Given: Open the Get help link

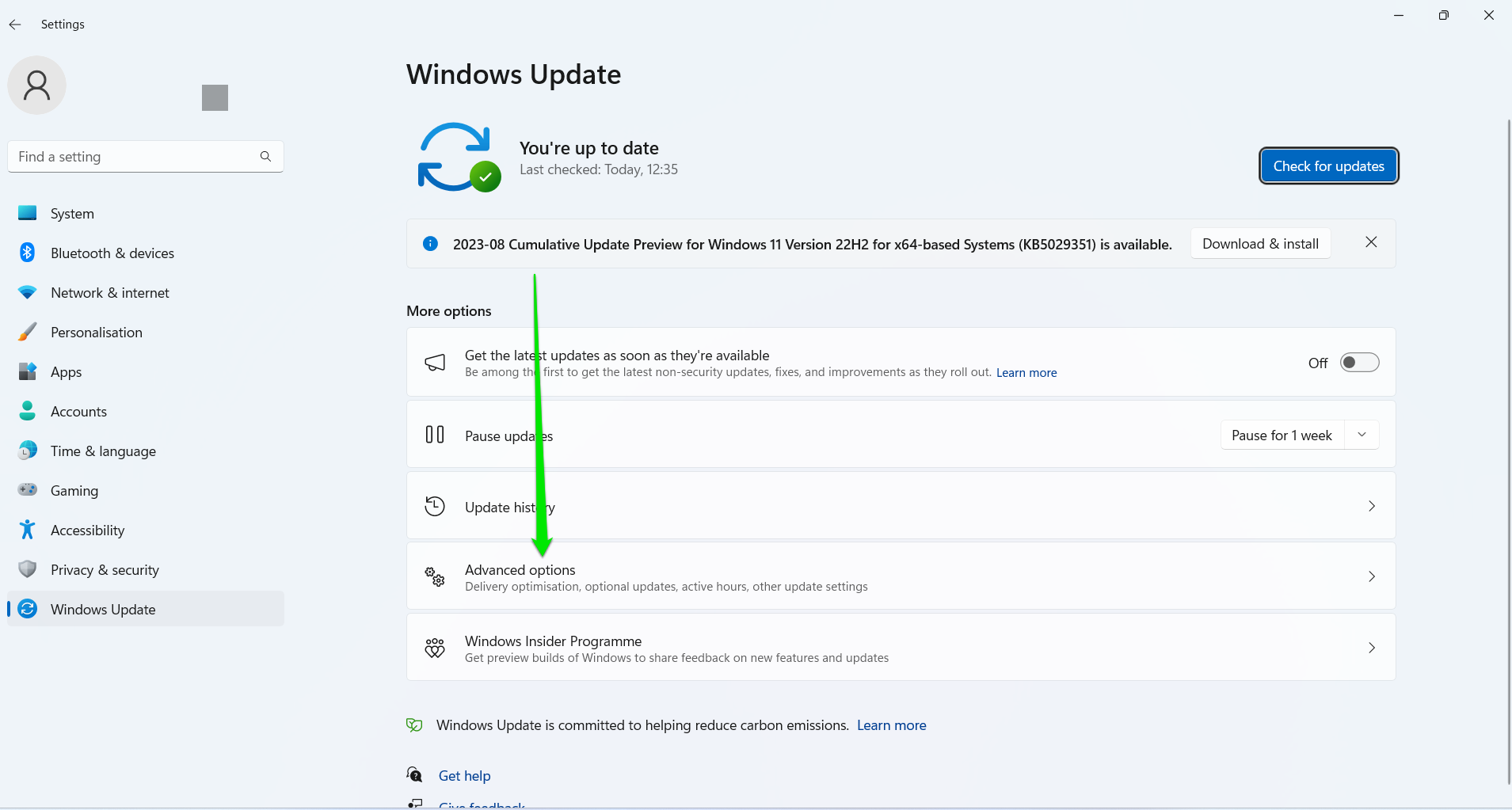Looking at the screenshot, I should [464, 775].
